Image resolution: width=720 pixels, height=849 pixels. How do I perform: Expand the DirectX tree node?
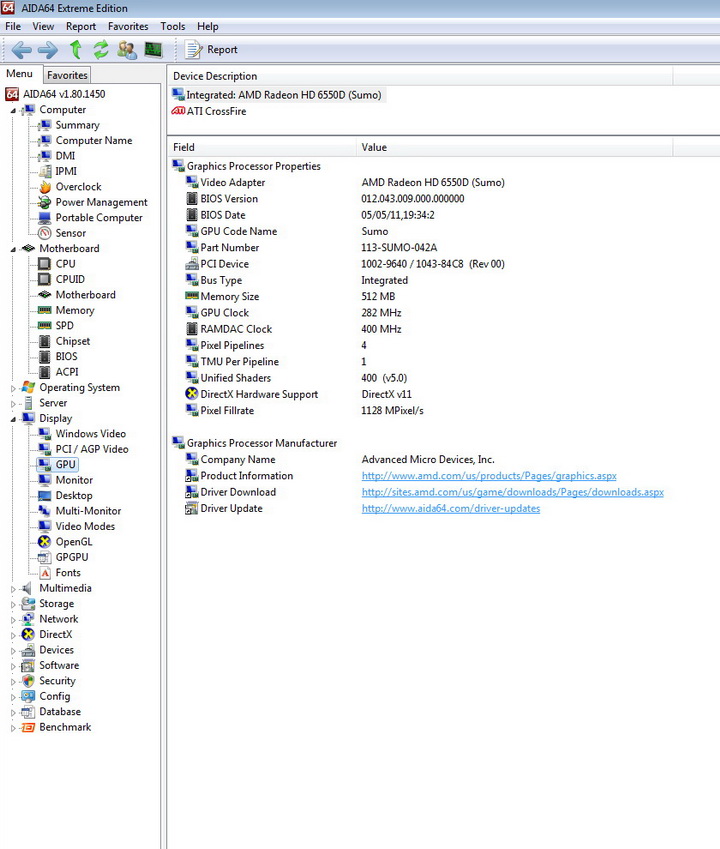point(13,635)
